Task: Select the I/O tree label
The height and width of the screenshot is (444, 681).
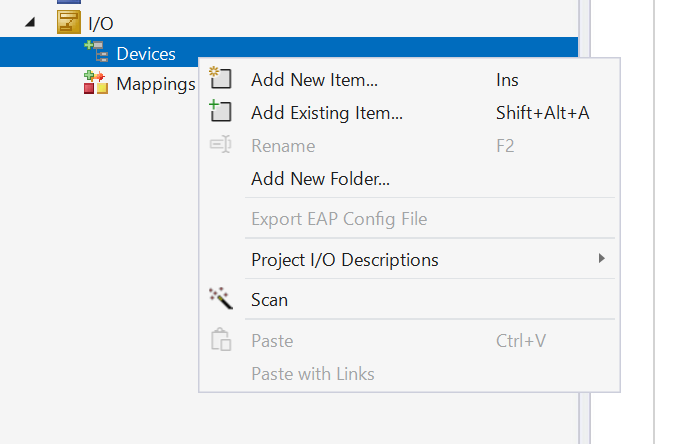Action: point(101,23)
